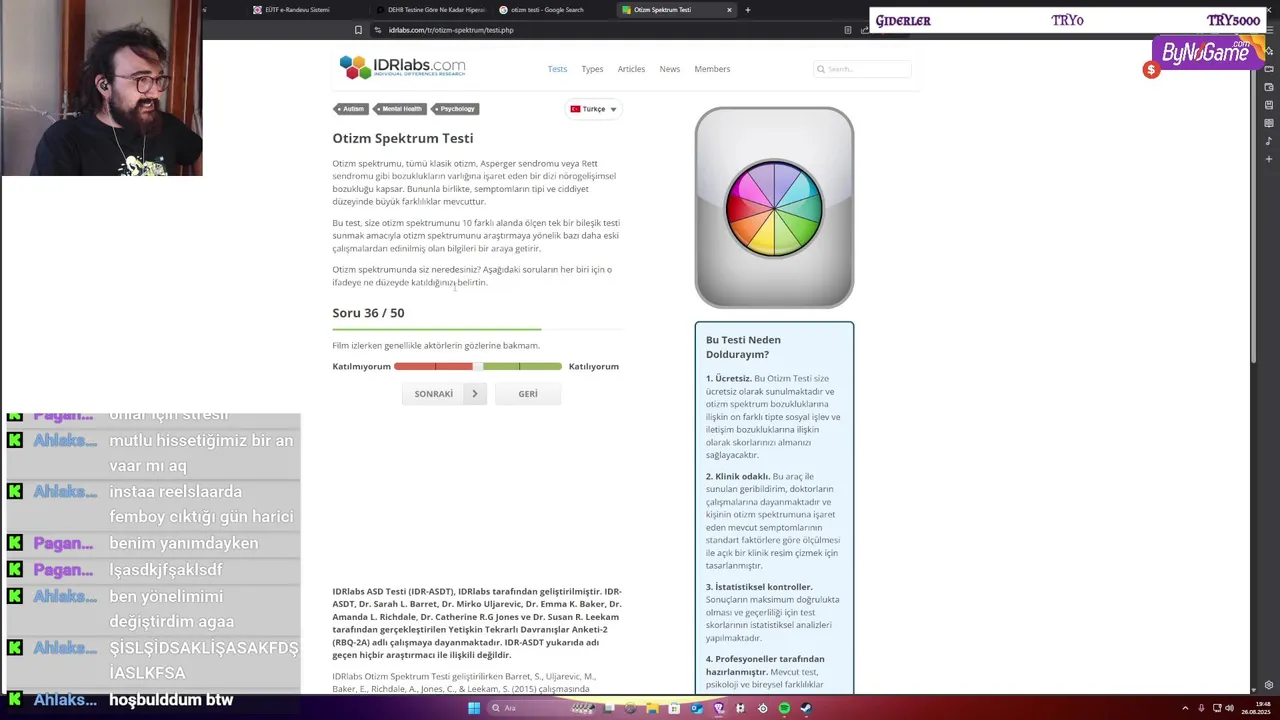
Task: Open the Types menu item
Action: pyautogui.click(x=592, y=69)
